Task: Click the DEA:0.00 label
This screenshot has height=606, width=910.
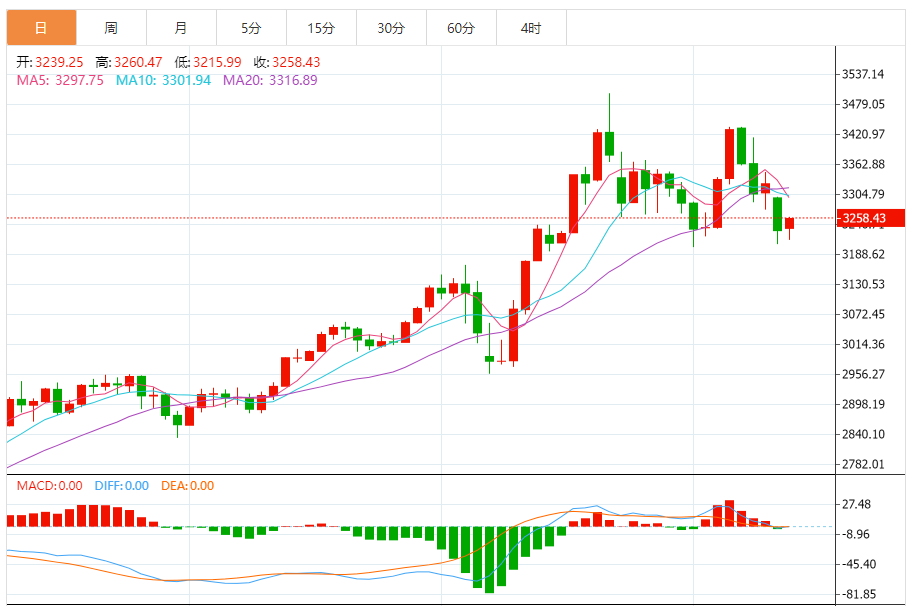Action: (x=187, y=486)
